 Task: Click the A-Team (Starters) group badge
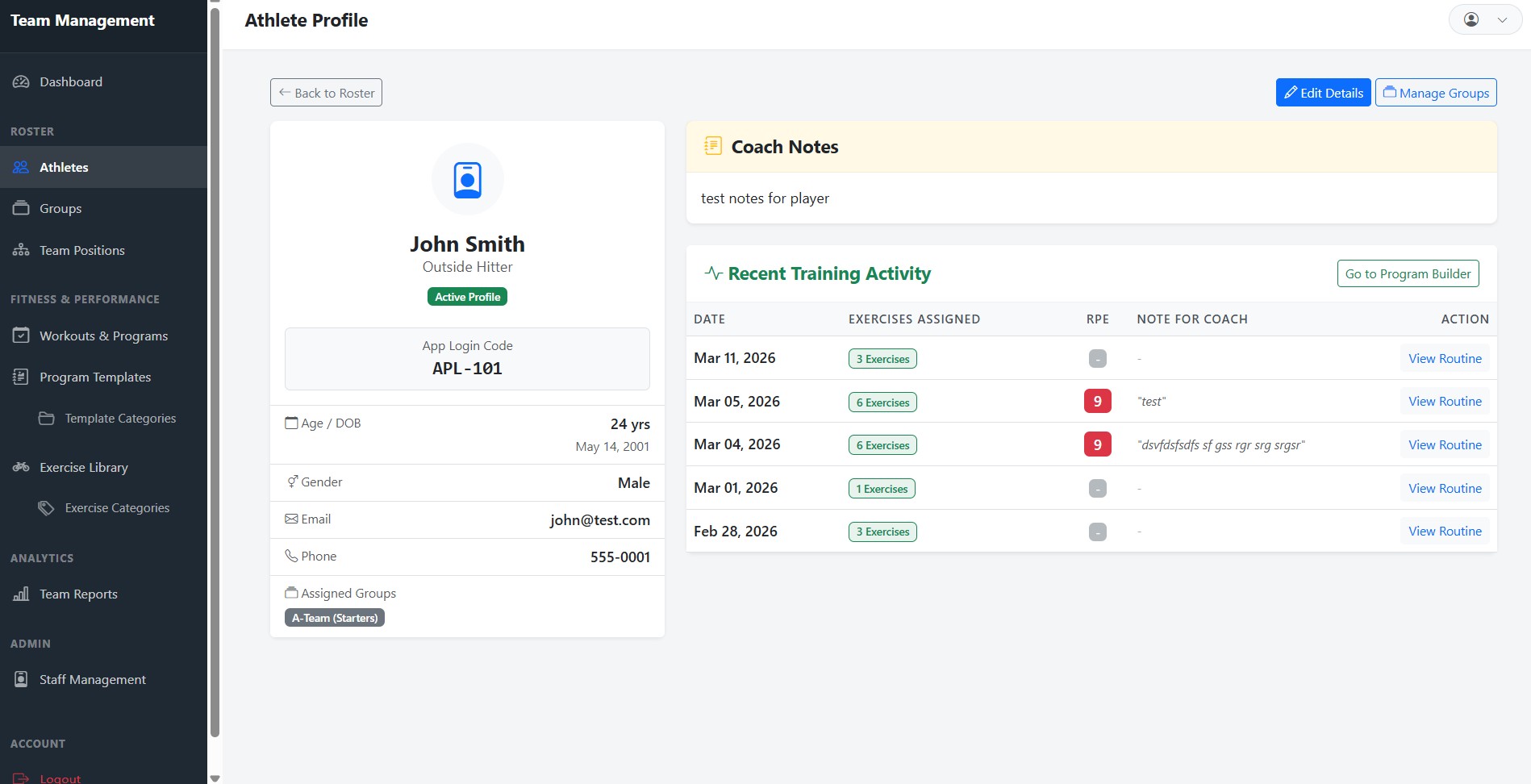point(335,618)
